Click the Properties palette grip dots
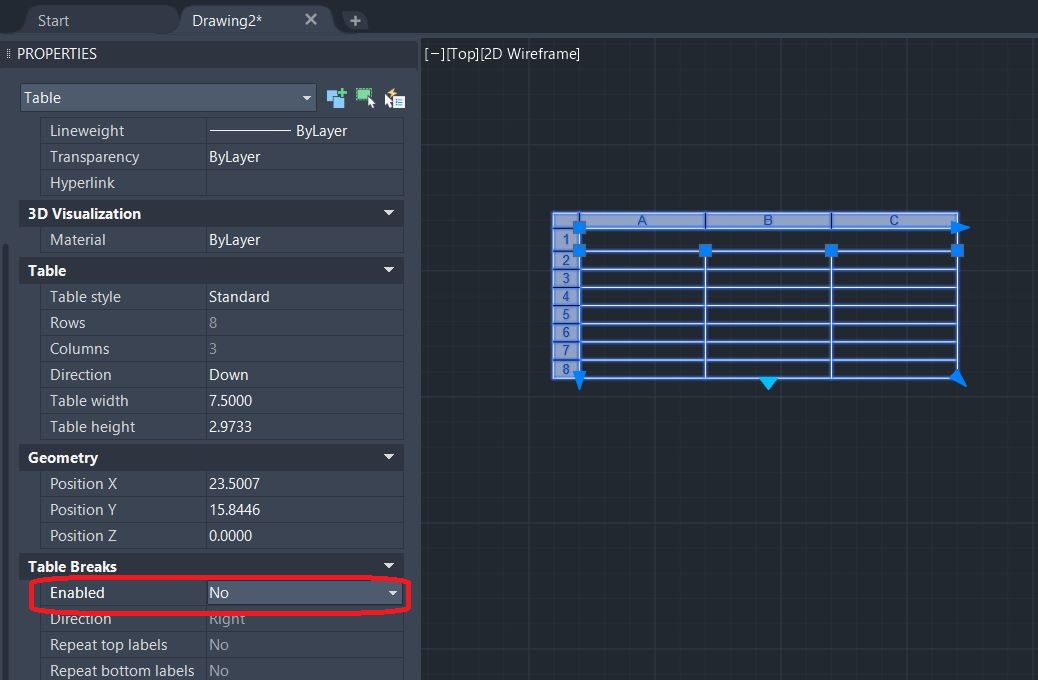The height and width of the screenshot is (680, 1038). click(7, 54)
